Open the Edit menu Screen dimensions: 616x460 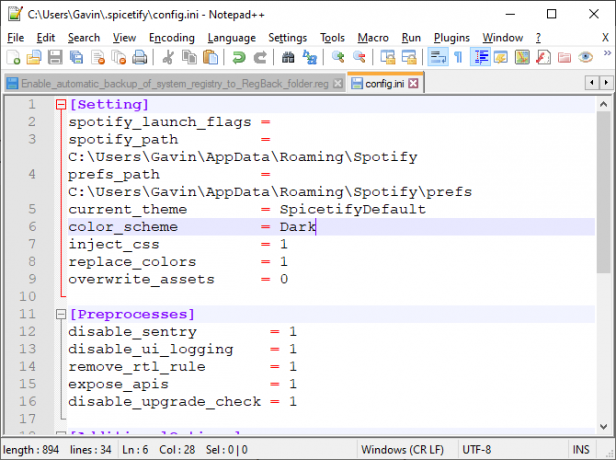(x=46, y=38)
